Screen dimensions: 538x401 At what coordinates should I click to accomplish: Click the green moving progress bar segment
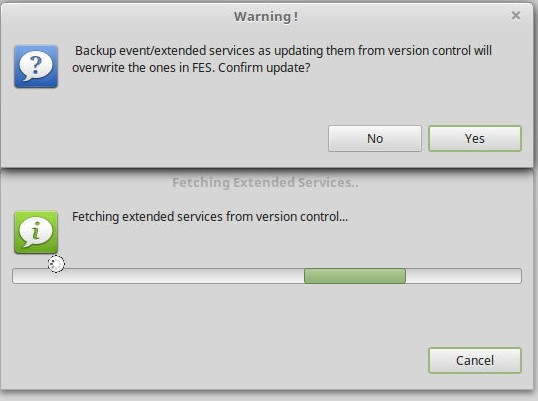click(355, 276)
